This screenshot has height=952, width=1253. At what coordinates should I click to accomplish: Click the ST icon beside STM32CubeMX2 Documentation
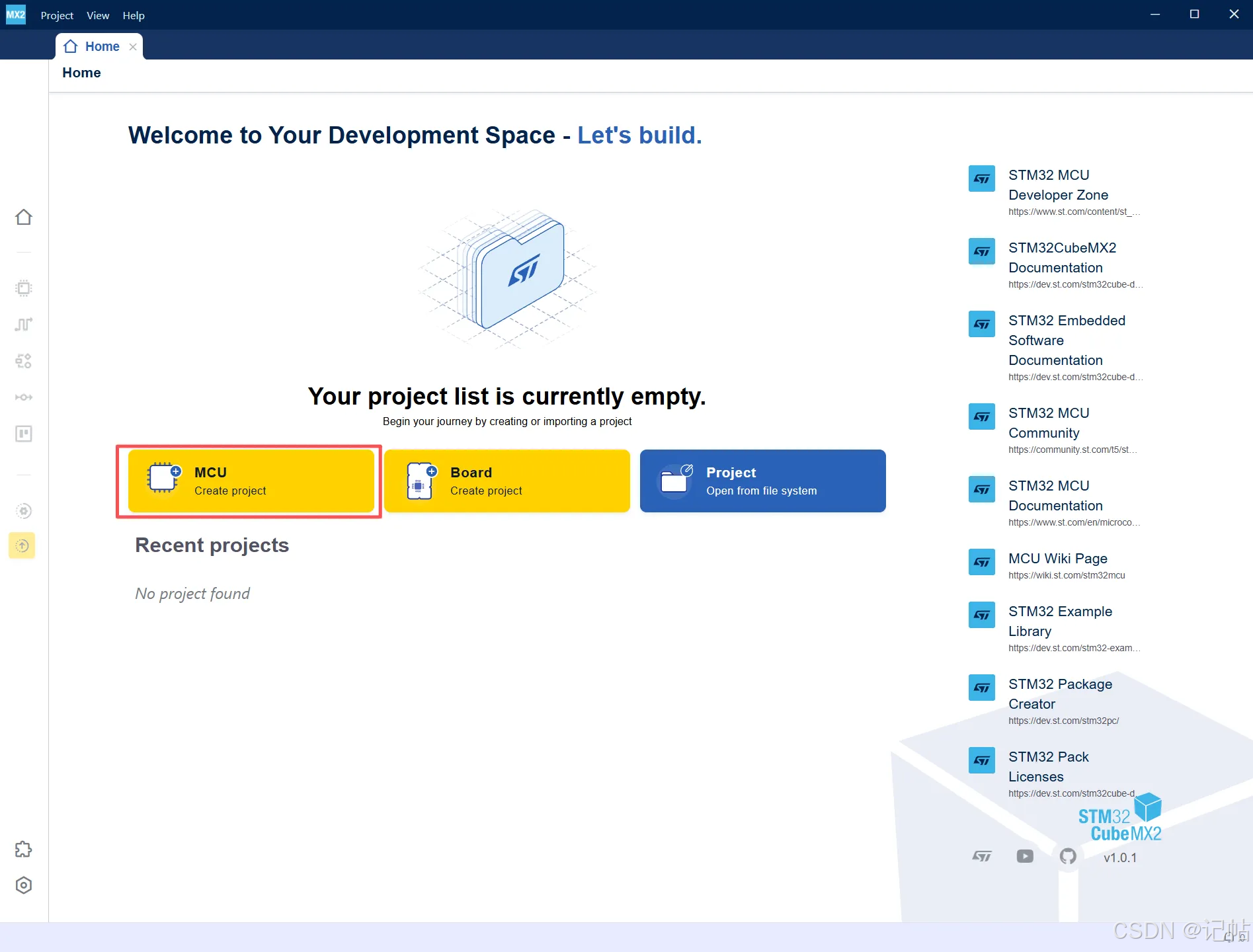(982, 251)
